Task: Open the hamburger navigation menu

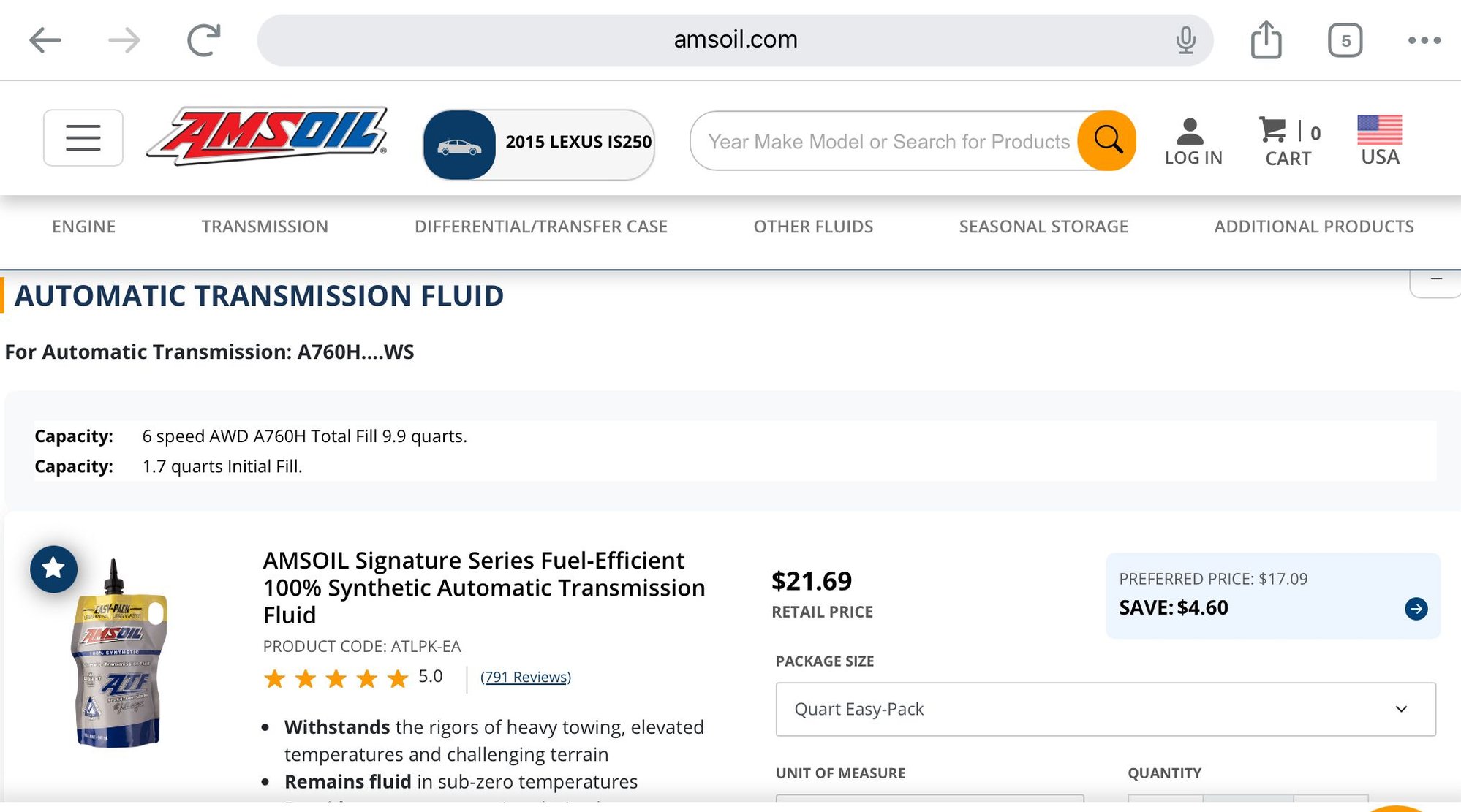Action: (83, 138)
